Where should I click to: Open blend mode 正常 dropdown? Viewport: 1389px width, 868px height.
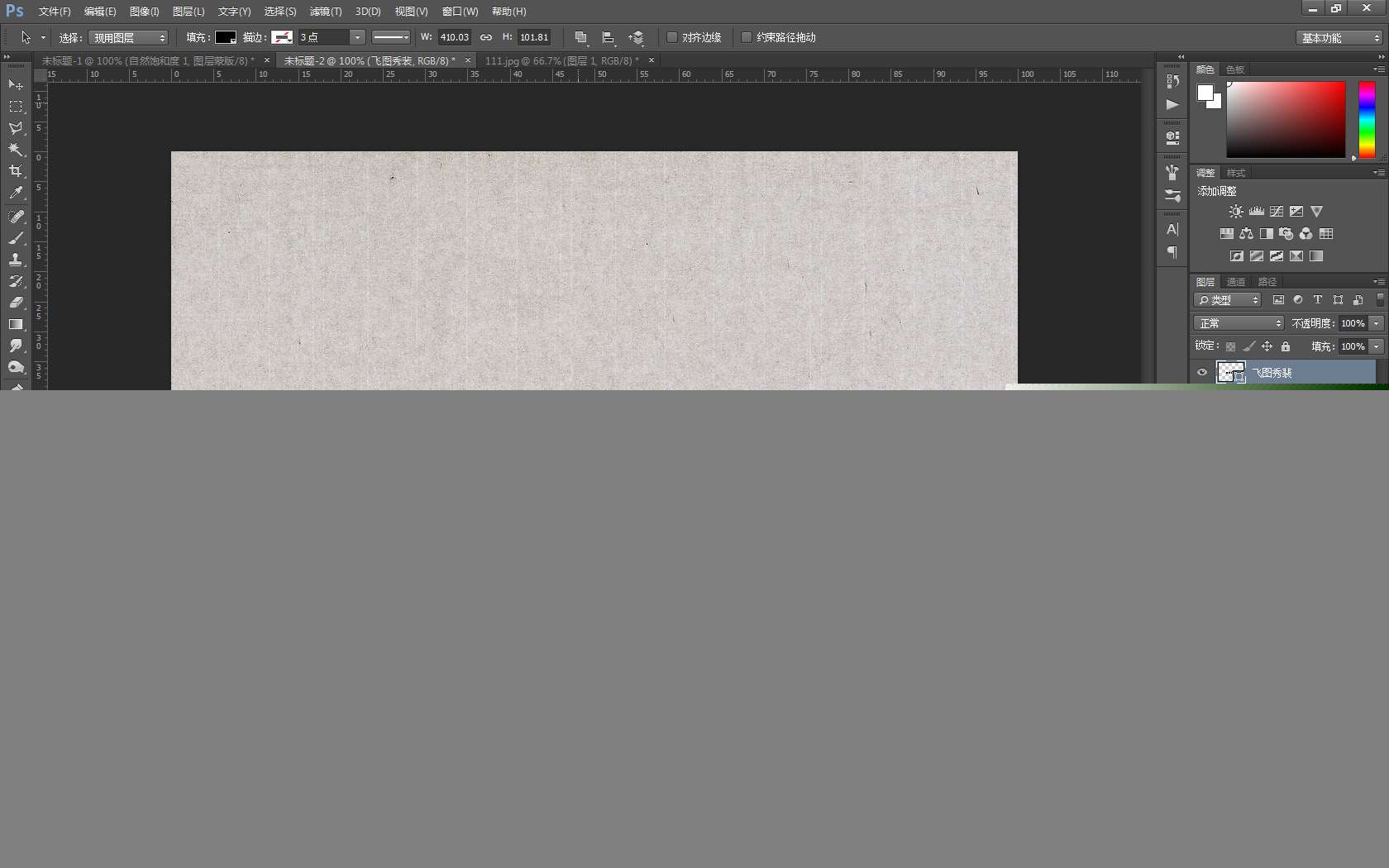tap(1239, 323)
